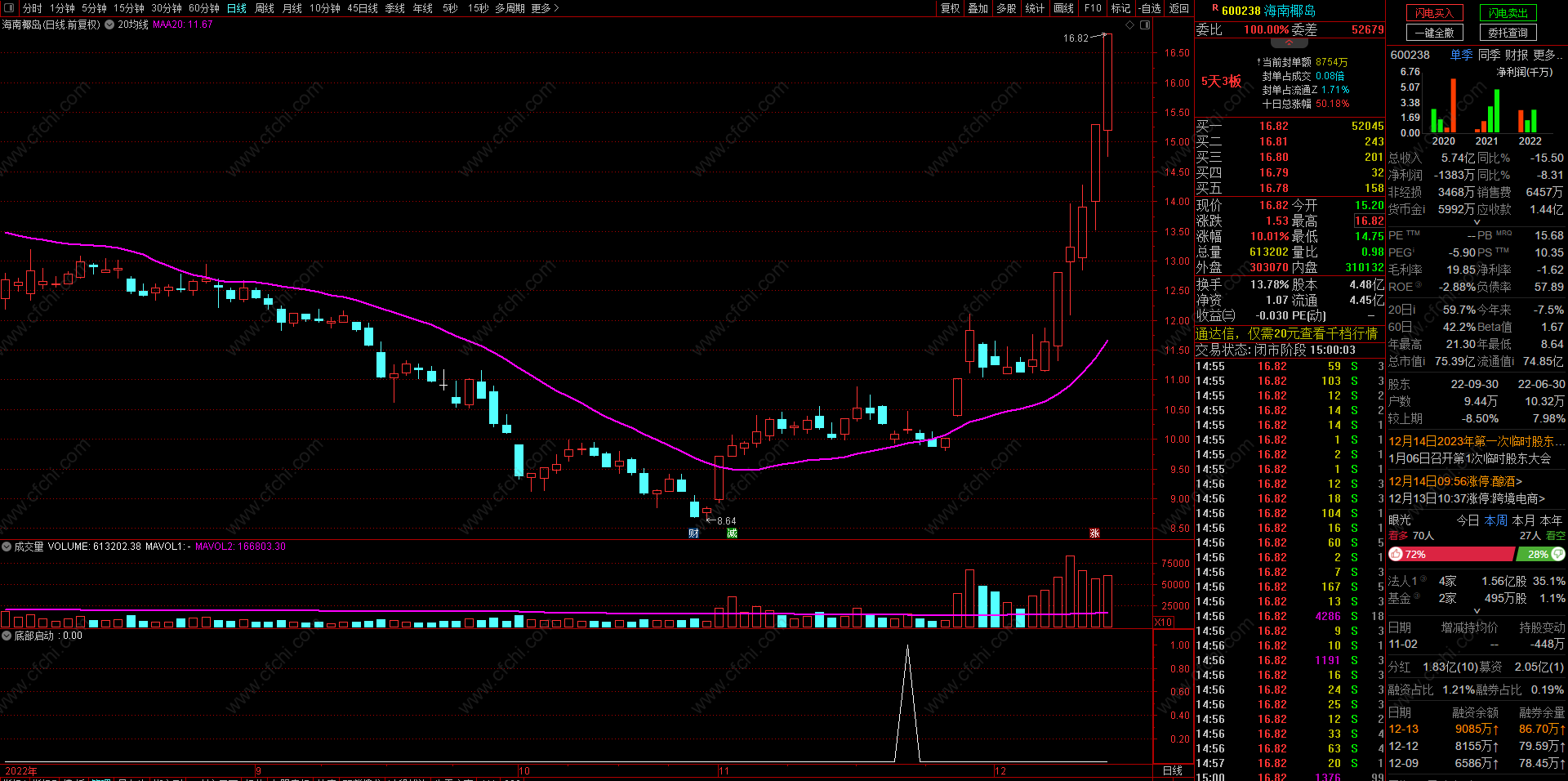This screenshot has height=781, width=1568.
Task: Click the round dropdown icon beside 海南椰岛 title
Action: (x=109, y=25)
